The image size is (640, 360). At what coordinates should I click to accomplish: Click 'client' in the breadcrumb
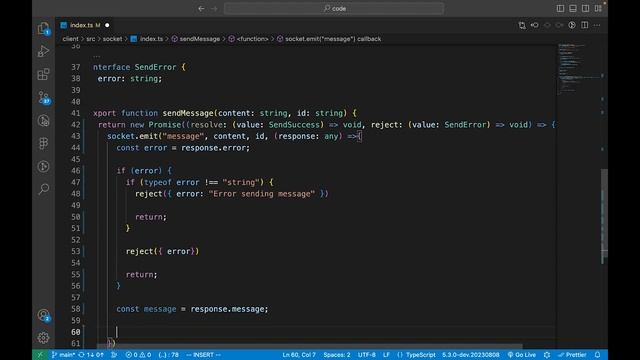[71, 39]
